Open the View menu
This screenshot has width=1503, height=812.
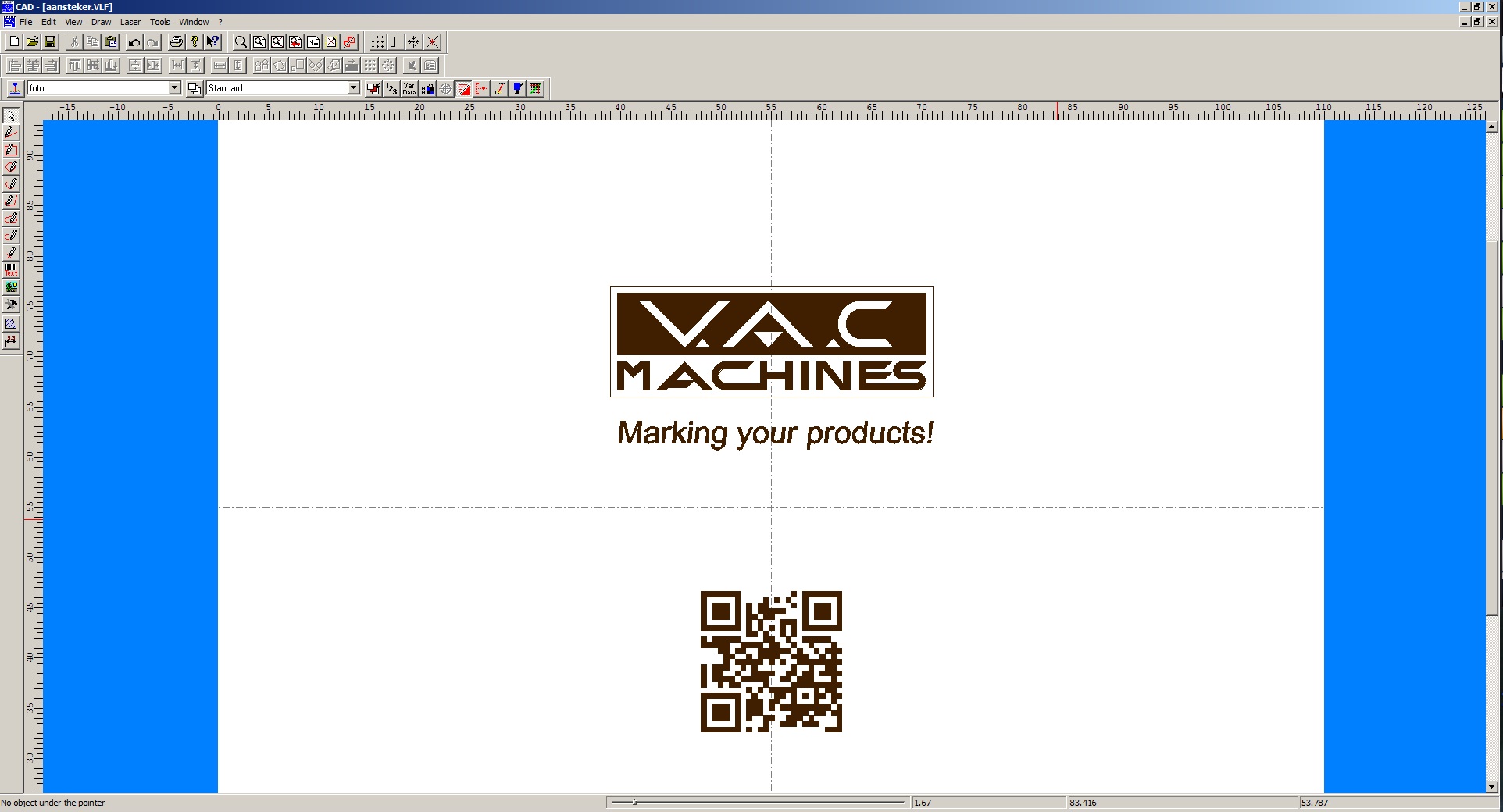tap(73, 22)
